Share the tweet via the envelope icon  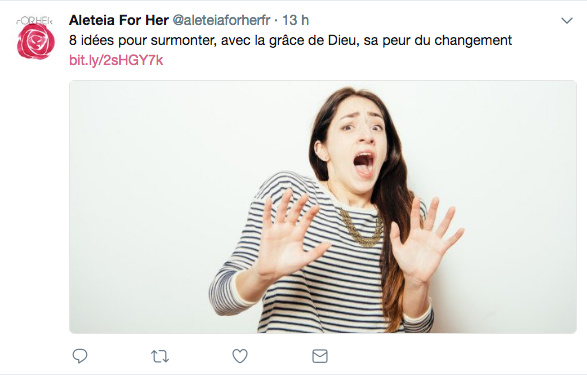click(x=320, y=356)
